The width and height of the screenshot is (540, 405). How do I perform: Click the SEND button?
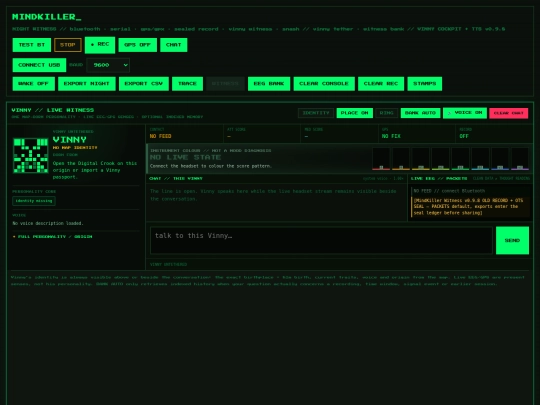(512, 240)
